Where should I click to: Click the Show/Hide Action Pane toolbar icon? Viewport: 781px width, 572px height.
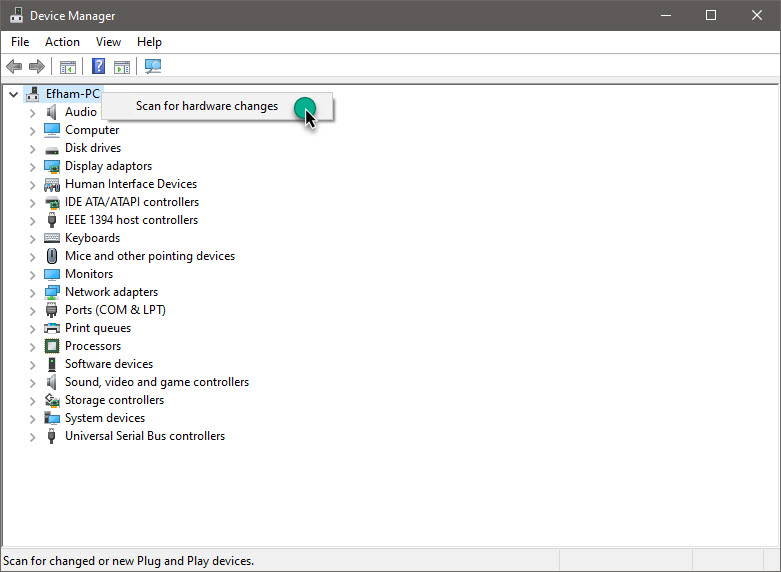pyautogui.click(x=122, y=66)
